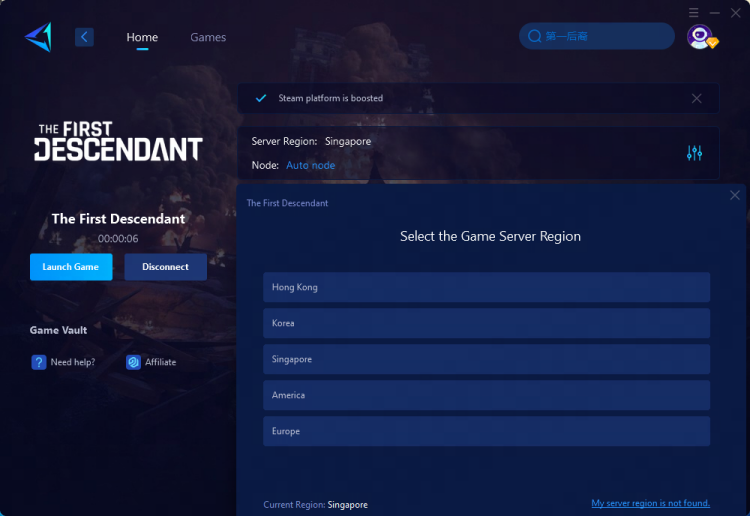Select Hong Kong server region

tap(486, 287)
